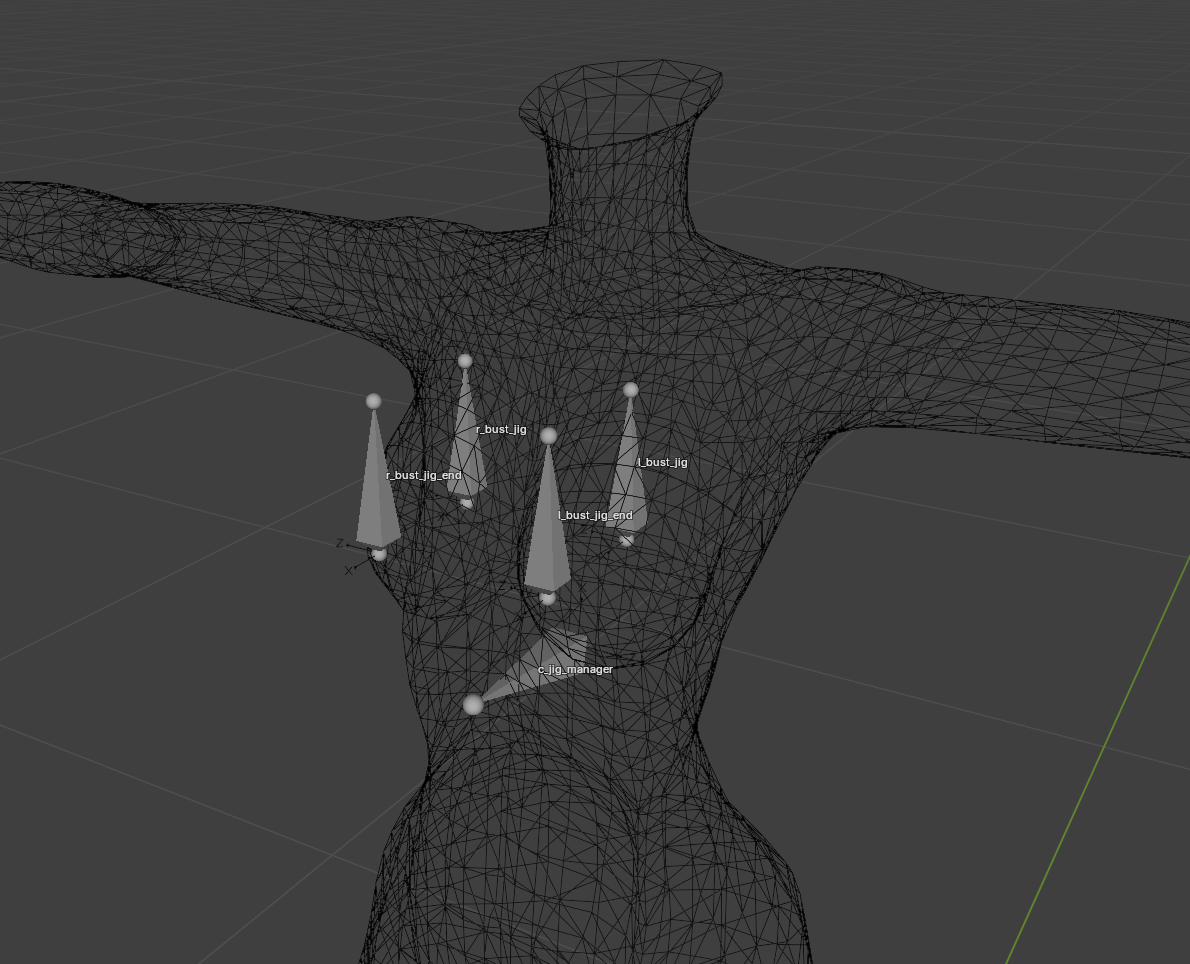Click the X axis label beside the bone

(348, 570)
